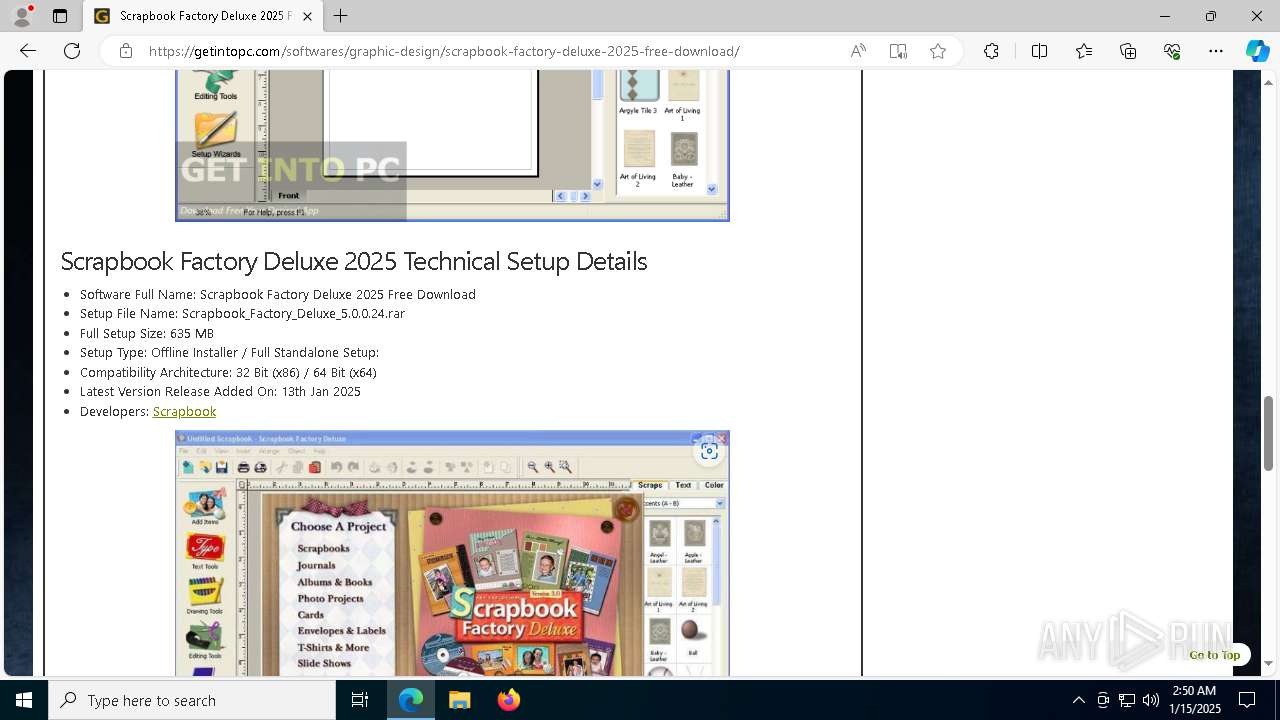Toggle the Split screen icon
Viewport: 1280px width, 720px height.
1039,51
